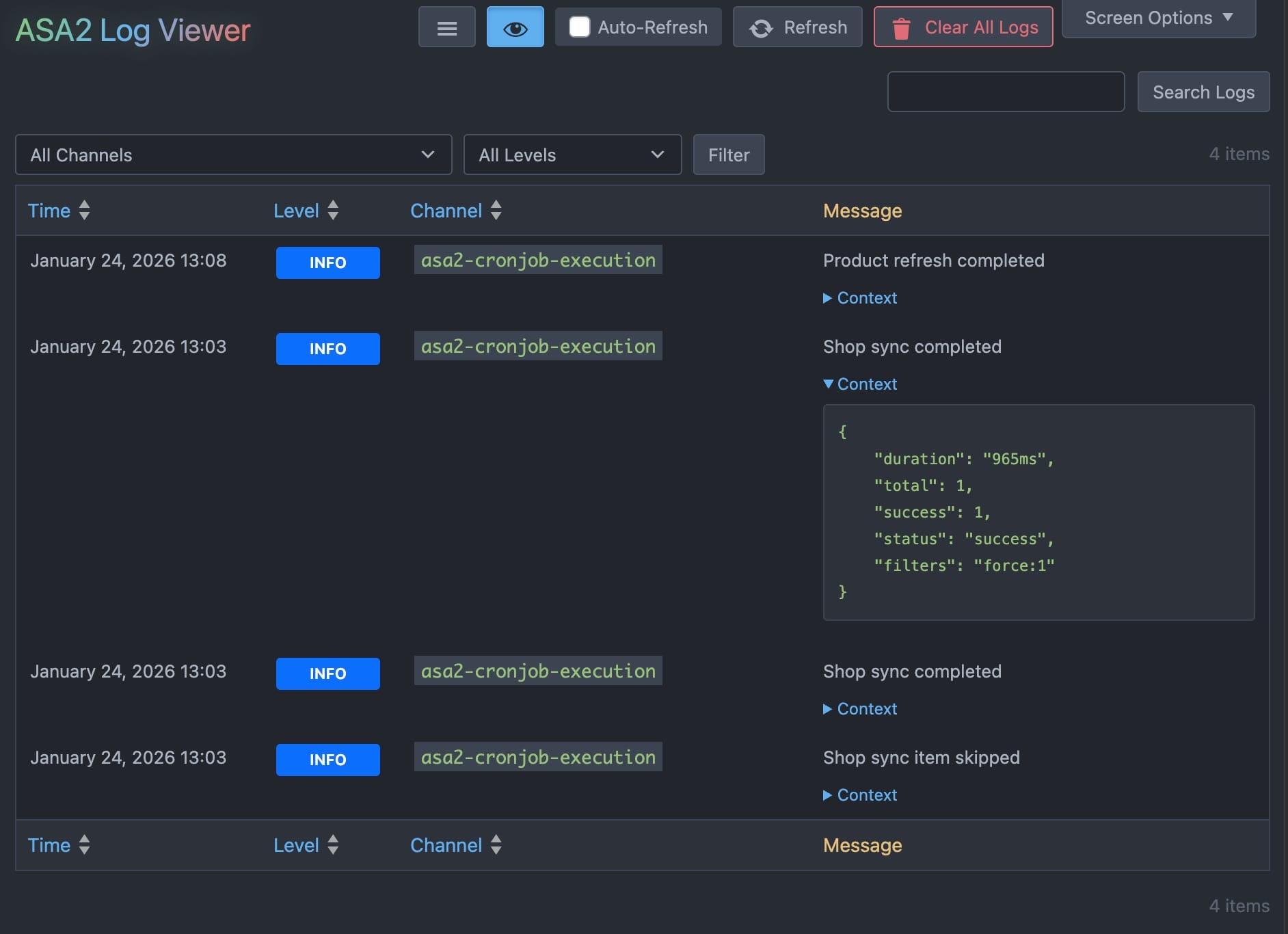The height and width of the screenshot is (934, 1288).
Task: Click the footer Channel sort arrows
Action: [496, 845]
